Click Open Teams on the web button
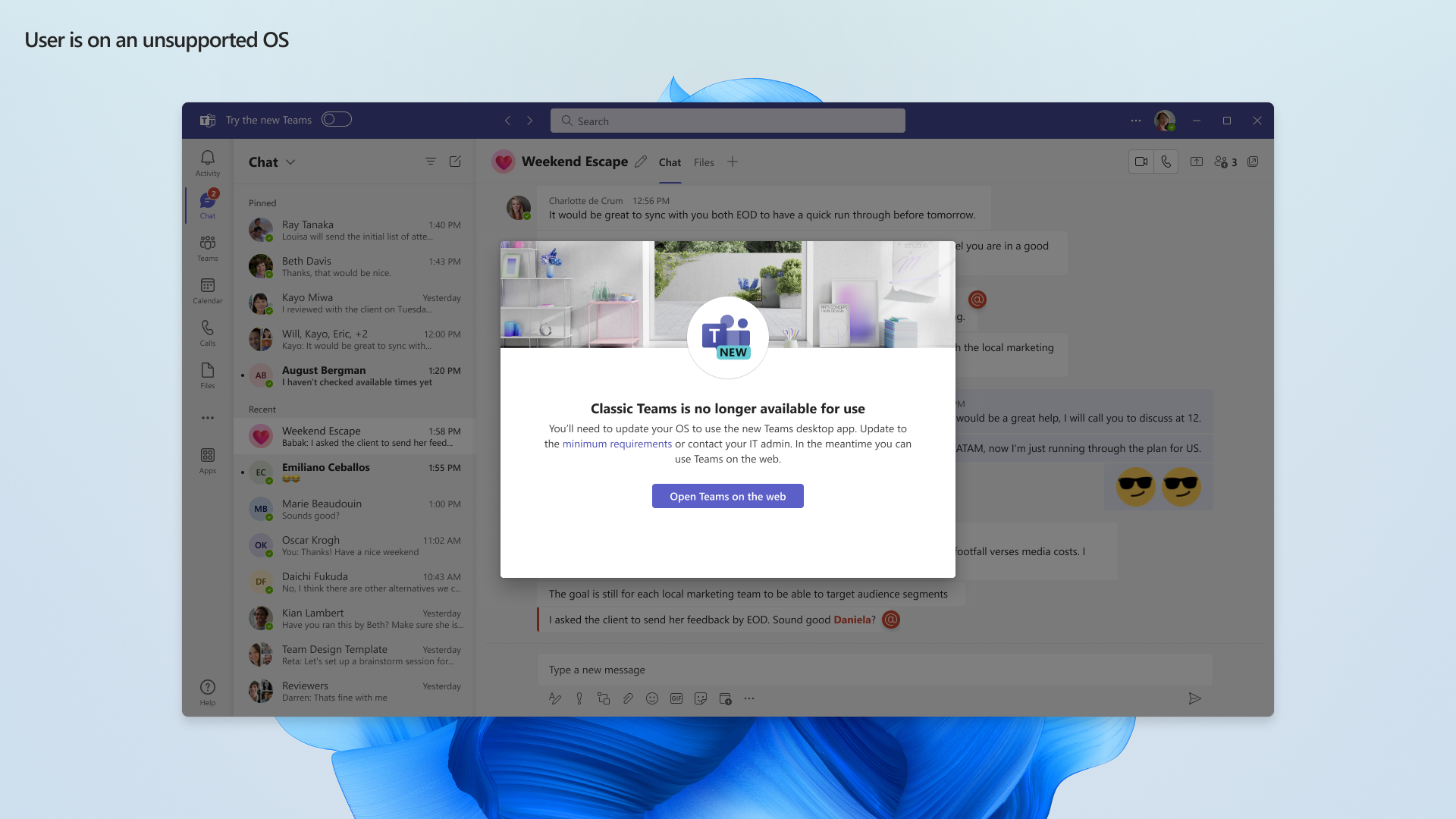The width and height of the screenshot is (1456, 819). [x=728, y=496]
